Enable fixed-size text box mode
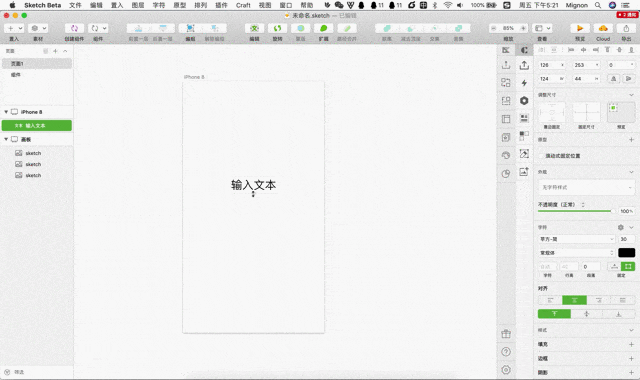This screenshot has width=640, height=380. pyautogui.click(x=628, y=267)
